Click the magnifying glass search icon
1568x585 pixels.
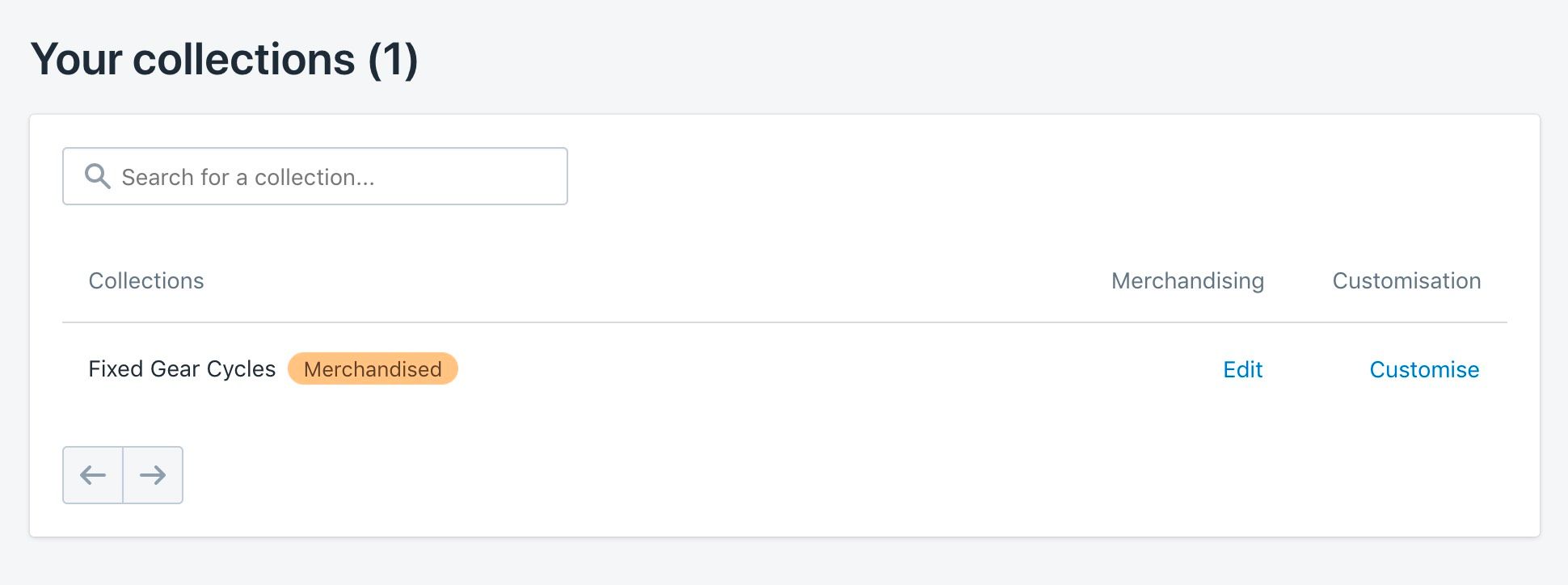click(x=98, y=176)
